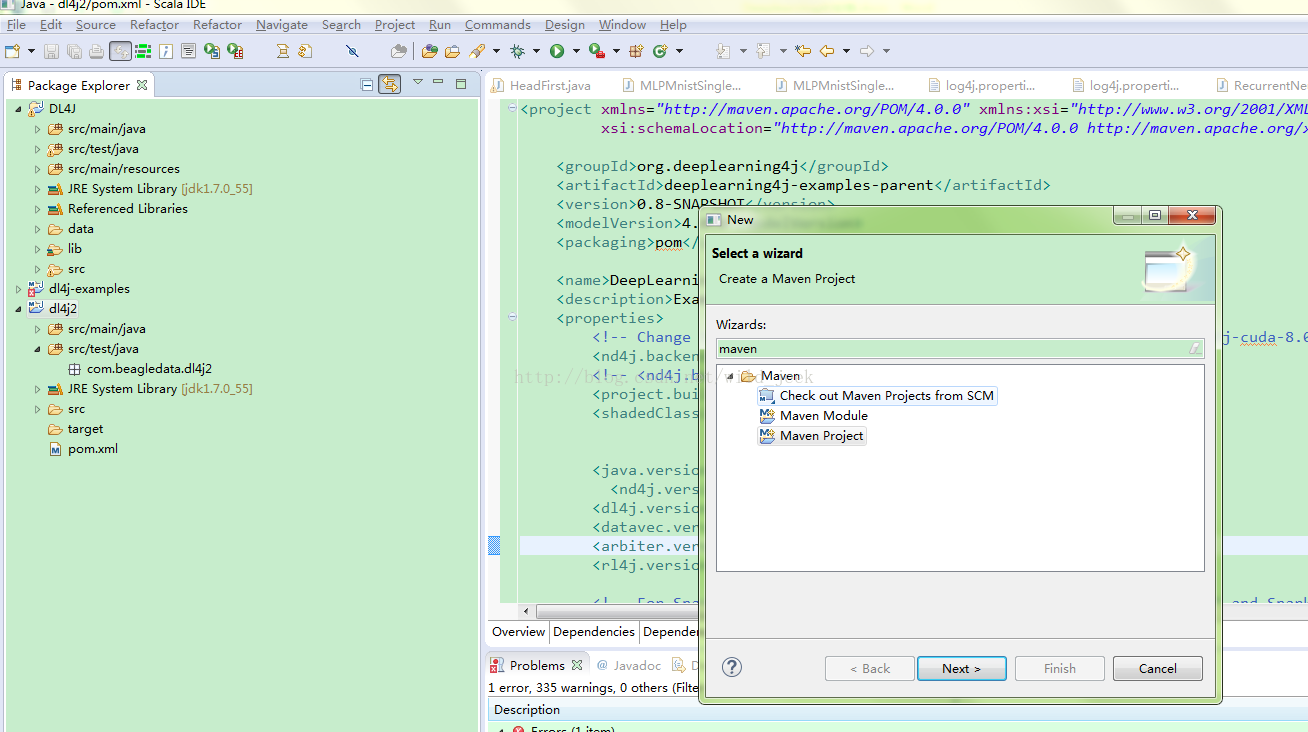Viewport: 1308px width, 732px height.
Task: Click the Open Task folder toolbar icon
Action: coord(452,51)
